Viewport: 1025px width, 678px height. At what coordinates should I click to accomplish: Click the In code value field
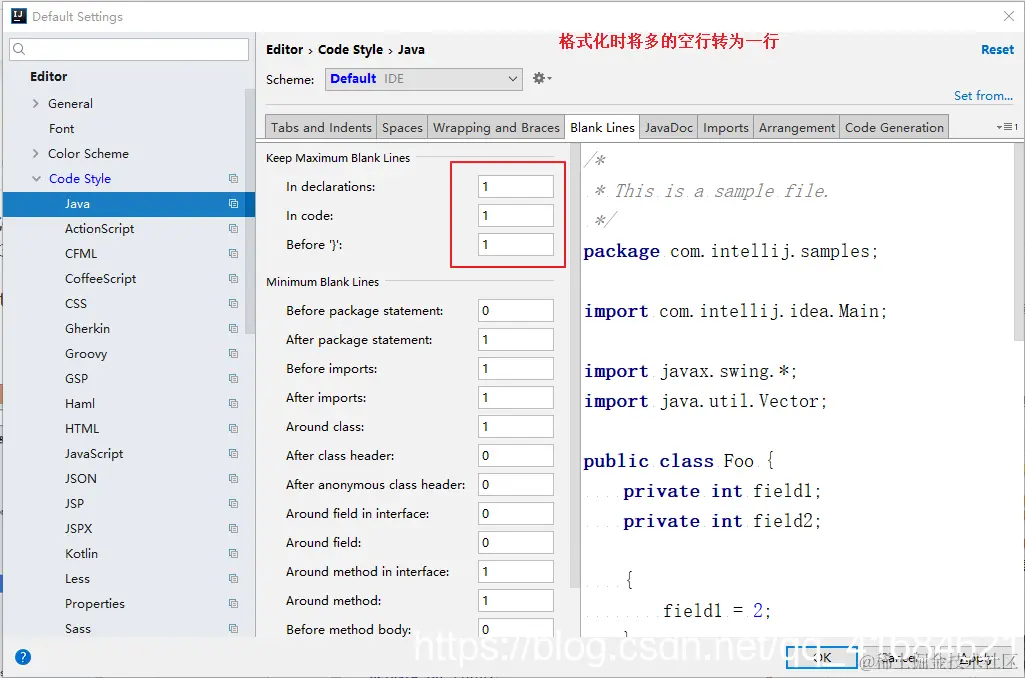pyautogui.click(x=516, y=215)
